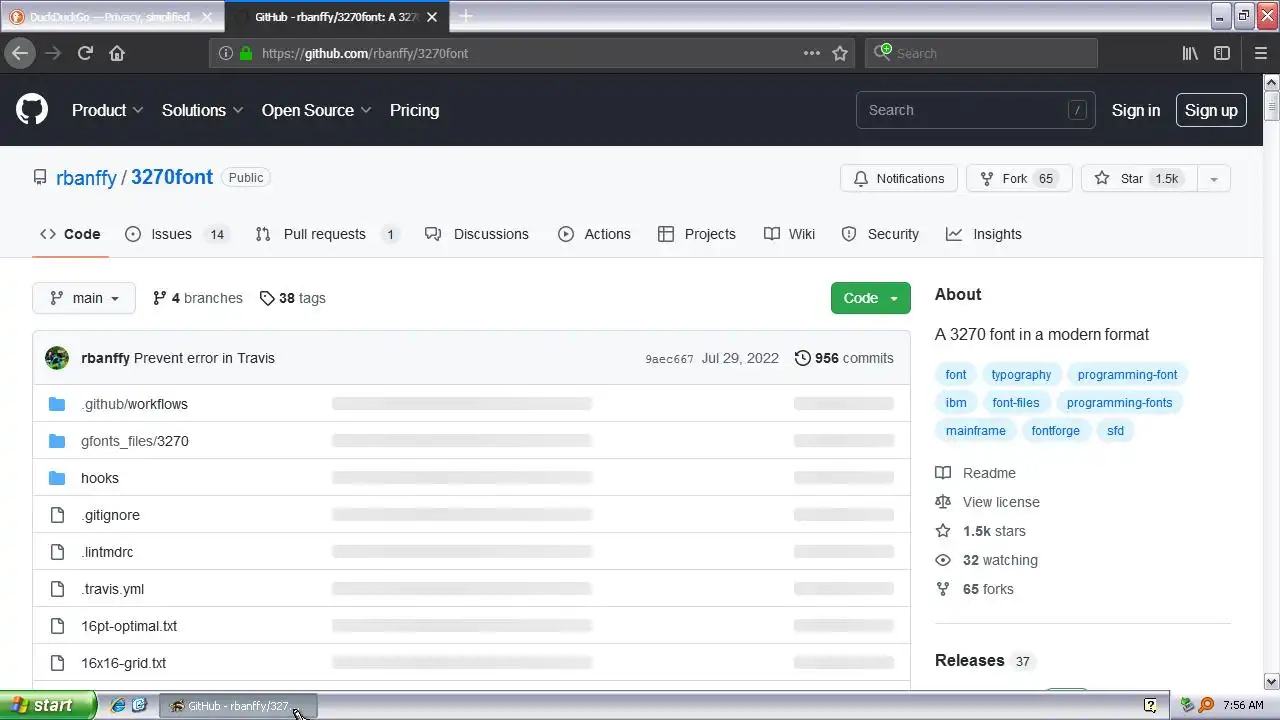Image resolution: width=1280 pixels, height=720 pixels.
Task: Click the license scale icon
Action: [943, 502]
